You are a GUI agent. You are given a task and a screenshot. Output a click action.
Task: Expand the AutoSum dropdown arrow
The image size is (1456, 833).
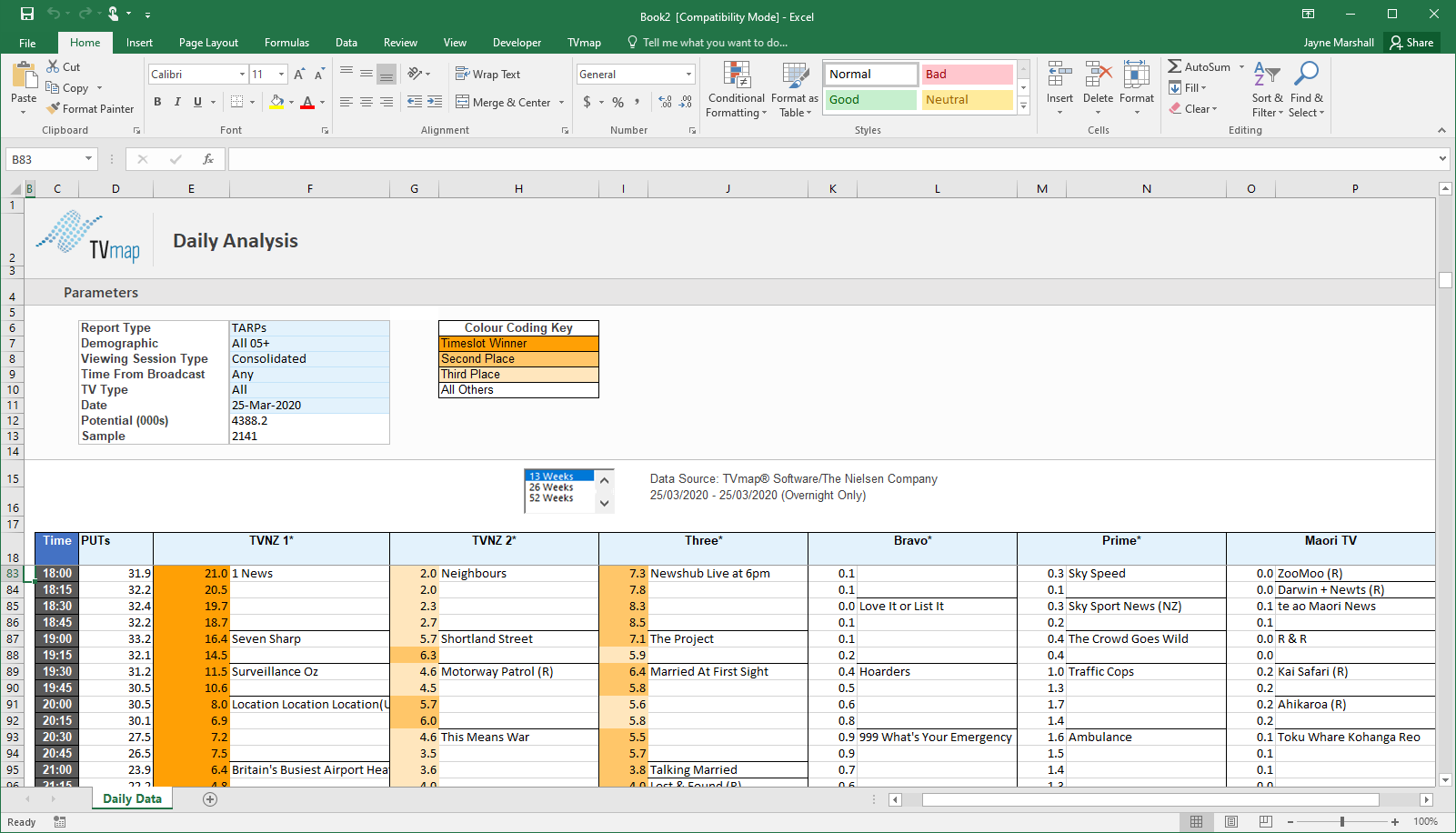[x=1241, y=66]
